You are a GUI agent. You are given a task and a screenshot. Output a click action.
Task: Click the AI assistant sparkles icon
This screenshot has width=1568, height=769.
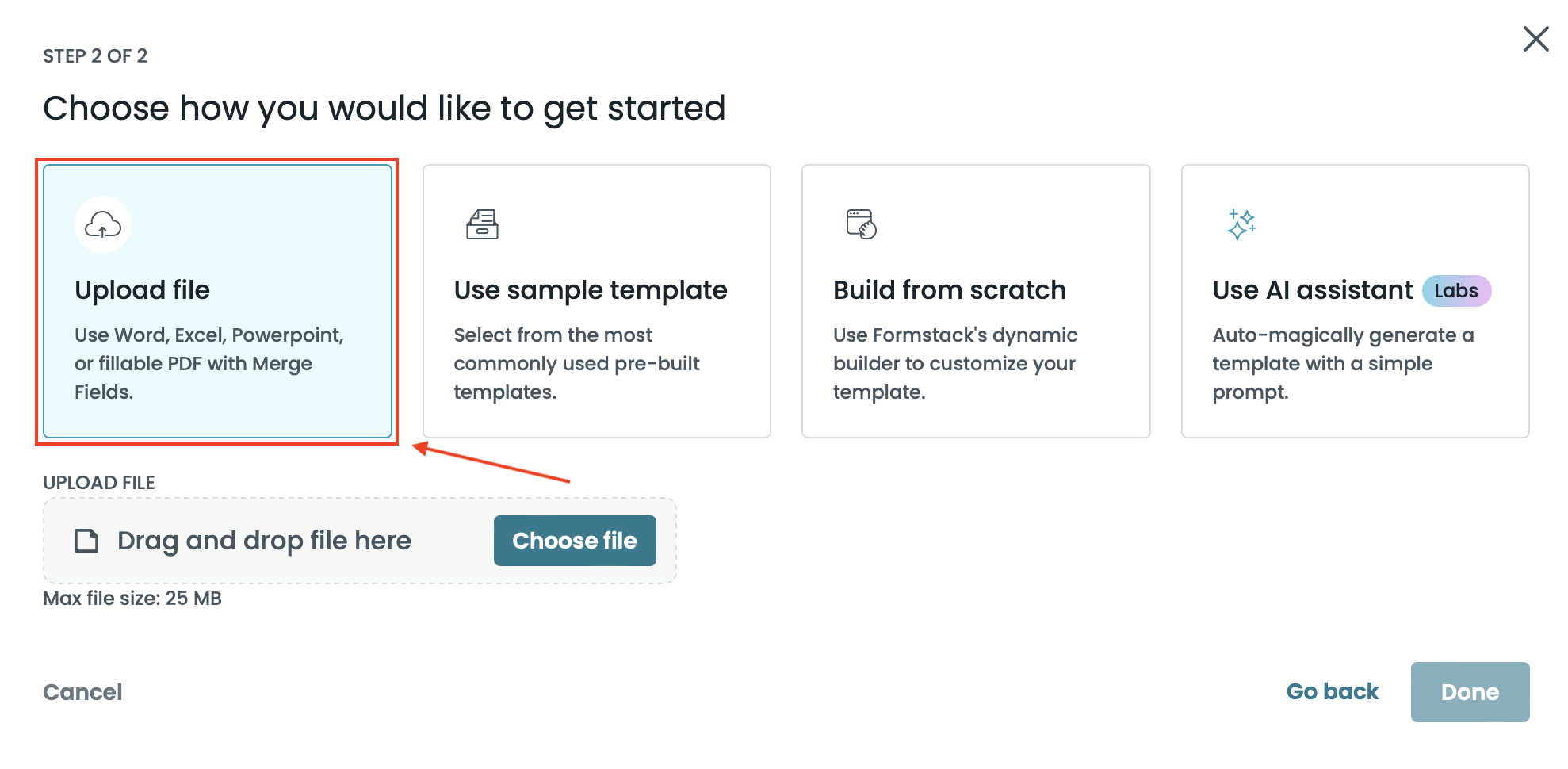(1241, 224)
